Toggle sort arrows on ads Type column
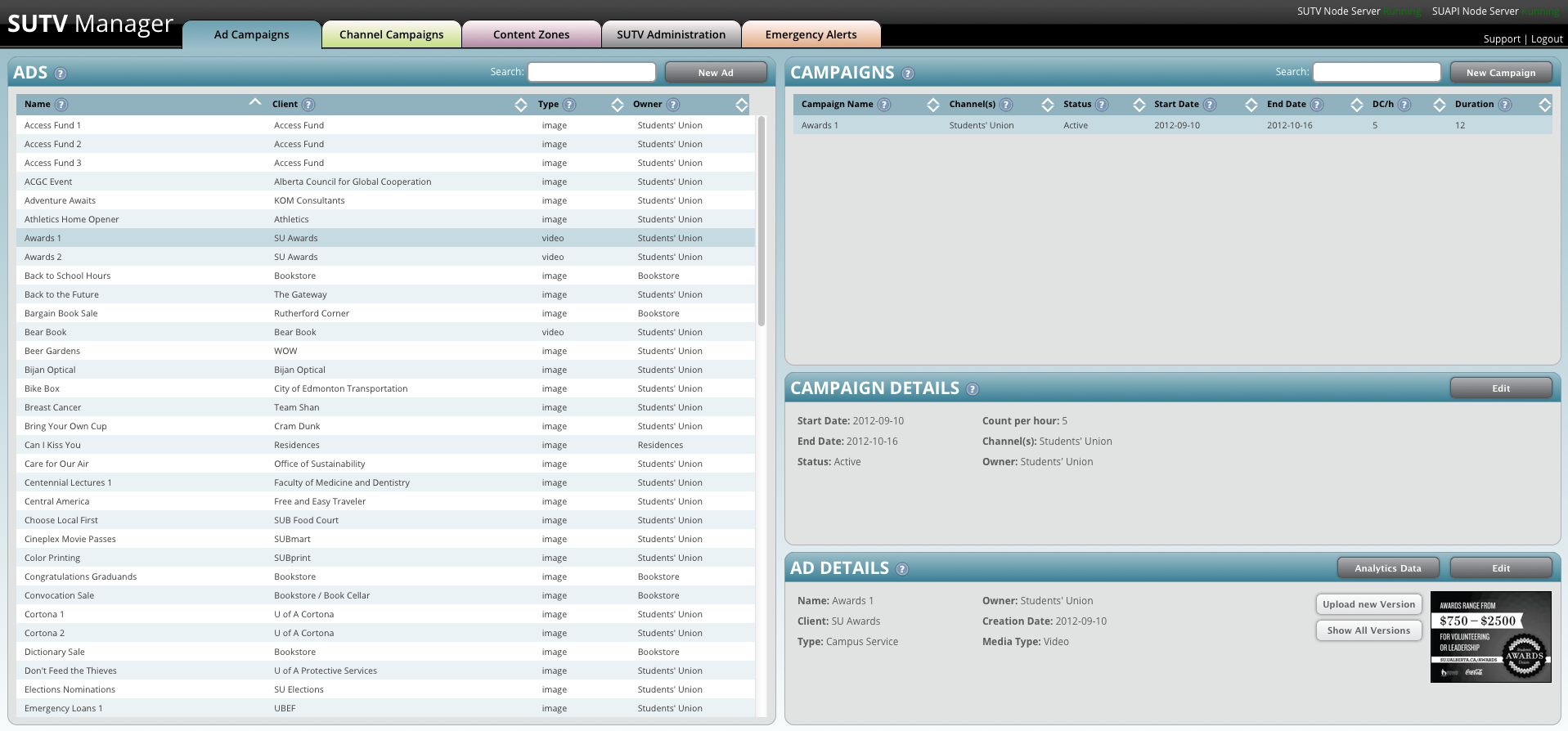The width and height of the screenshot is (1568, 731). click(x=618, y=105)
